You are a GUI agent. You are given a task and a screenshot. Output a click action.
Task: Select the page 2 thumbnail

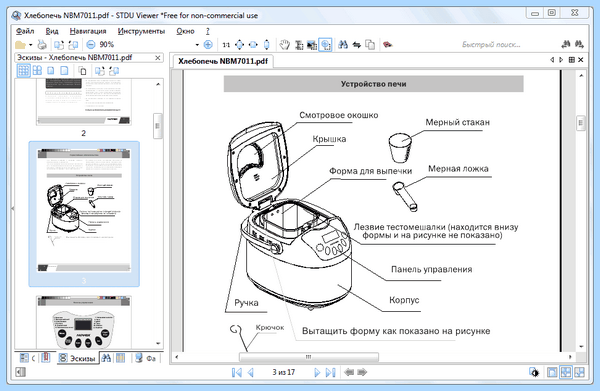tap(84, 103)
